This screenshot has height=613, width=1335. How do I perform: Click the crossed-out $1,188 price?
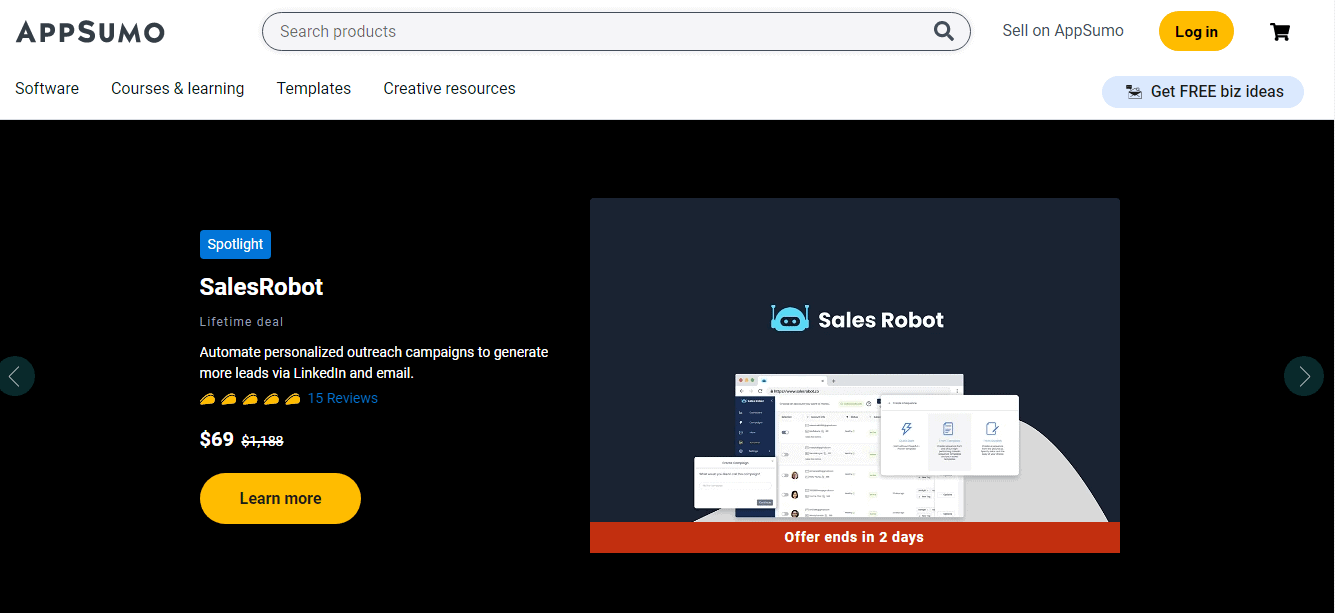click(x=262, y=441)
